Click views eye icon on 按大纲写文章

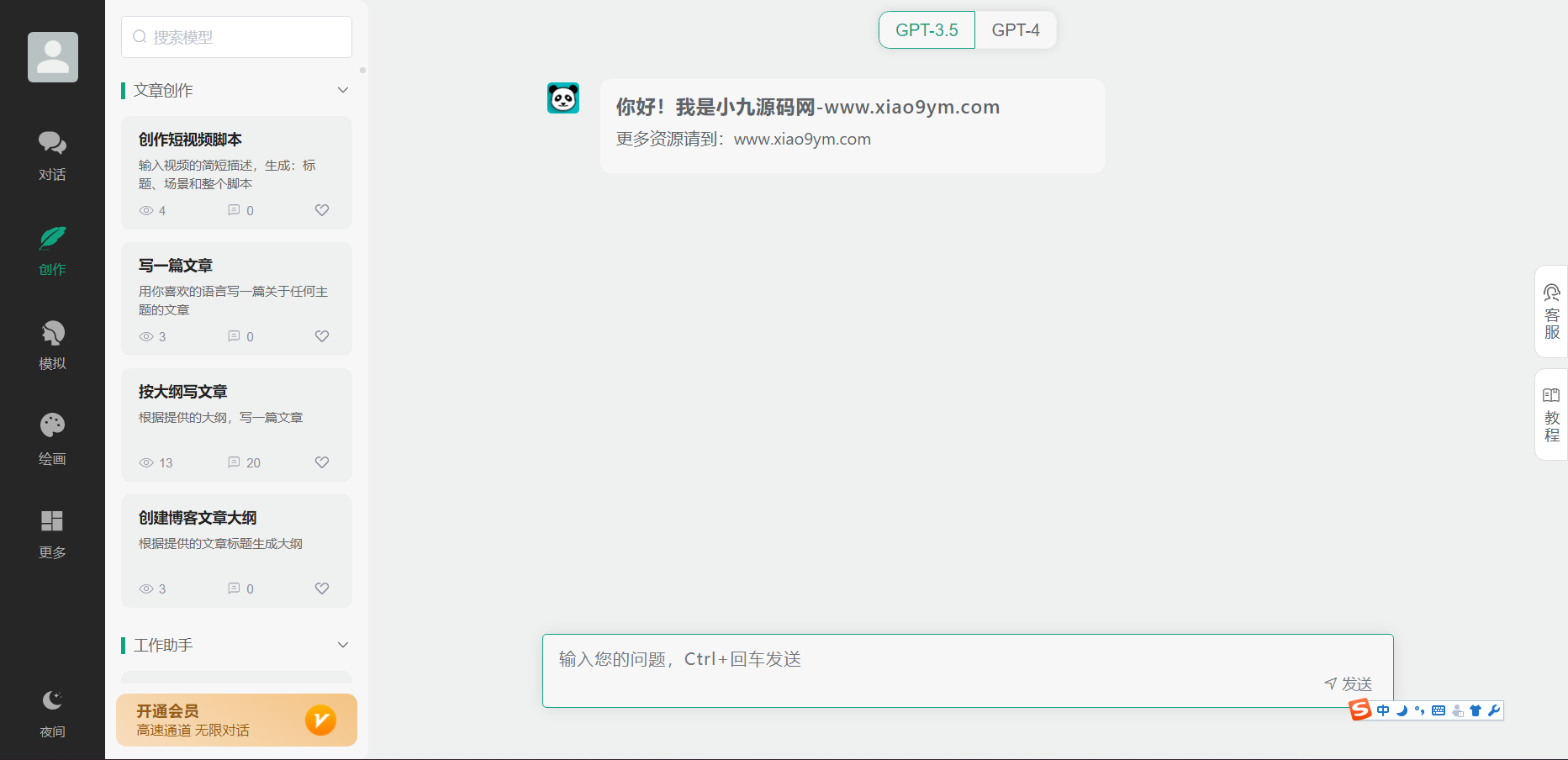click(x=146, y=462)
